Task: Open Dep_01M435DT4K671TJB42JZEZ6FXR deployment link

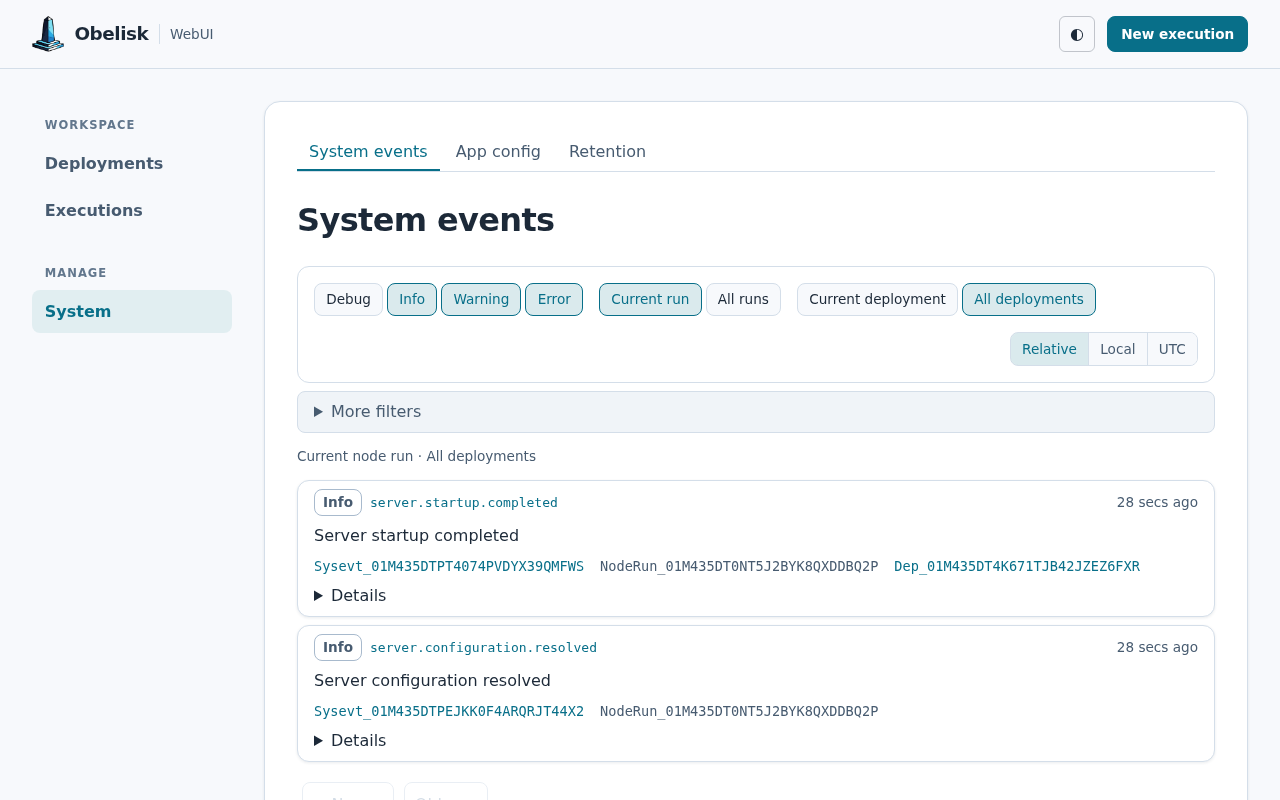Action: pos(1017,566)
